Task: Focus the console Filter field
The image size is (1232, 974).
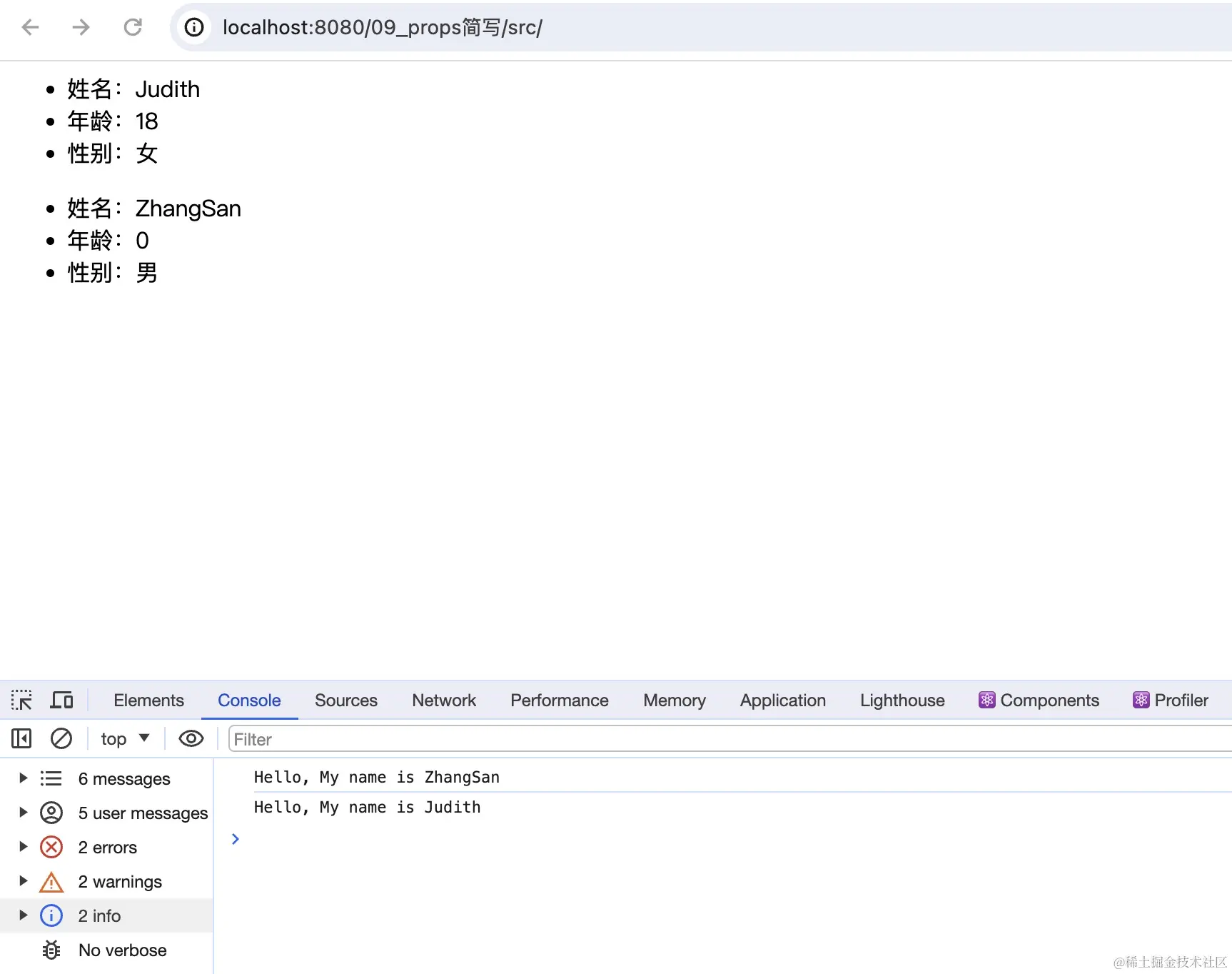Action: click(x=729, y=739)
